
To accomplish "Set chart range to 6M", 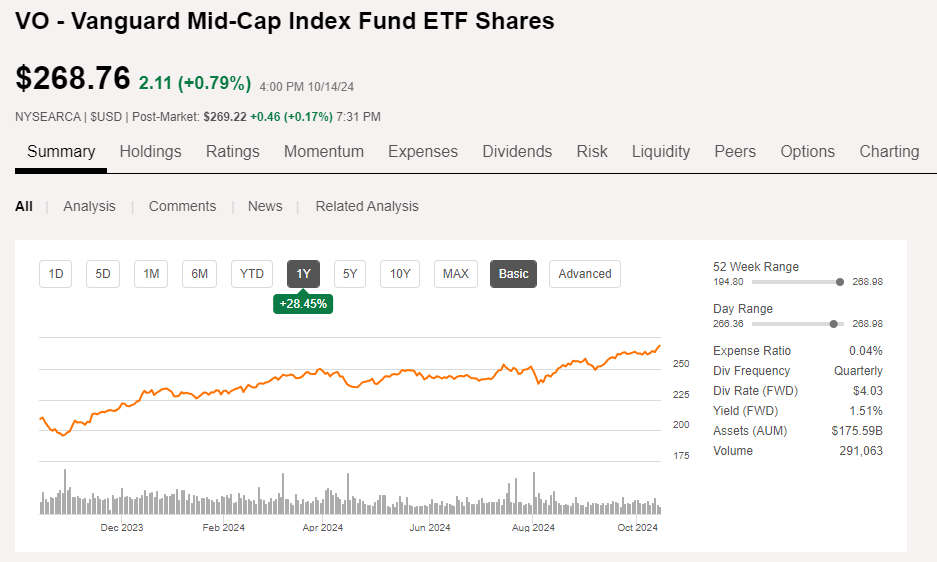I will click(x=200, y=274).
